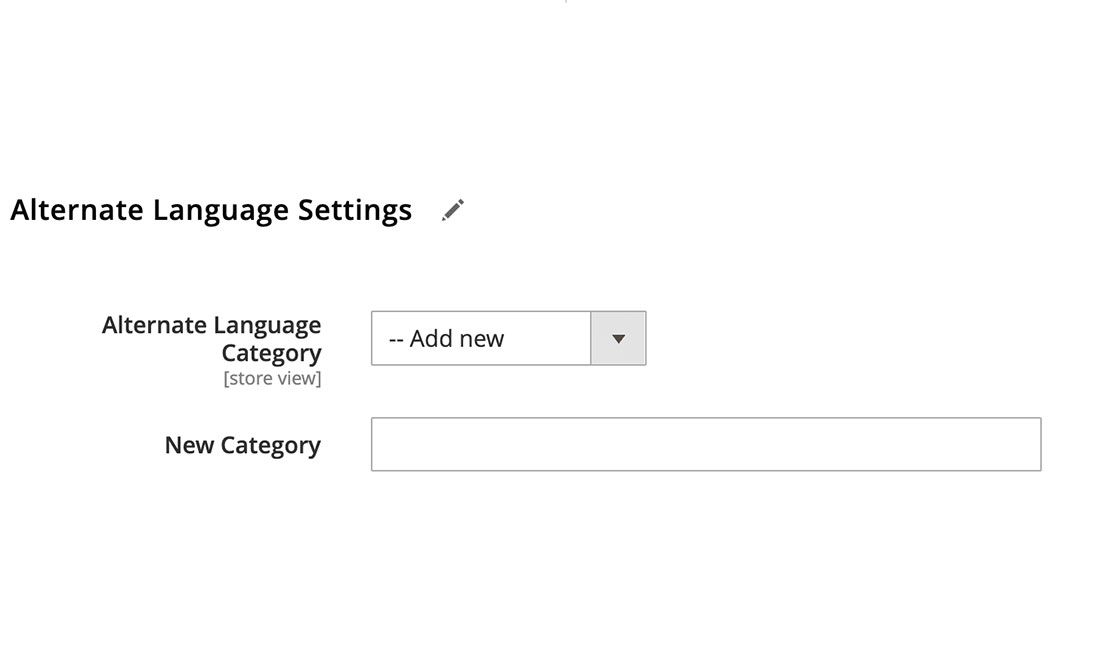Screen dimensions: 1106x668
Task: Click the dropdown's down-arrow triangle icon
Action: coord(618,339)
